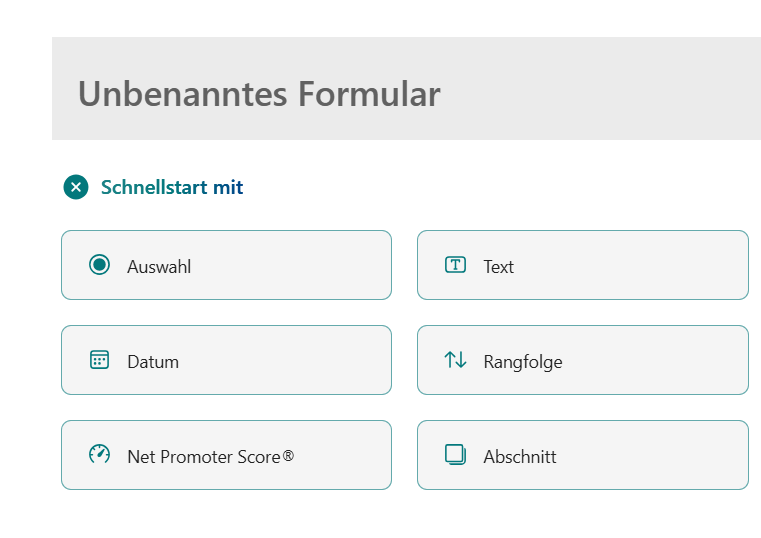Click the Auswahl radio-button icon
The width and height of the screenshot is (761, 538).
point(99,265)
